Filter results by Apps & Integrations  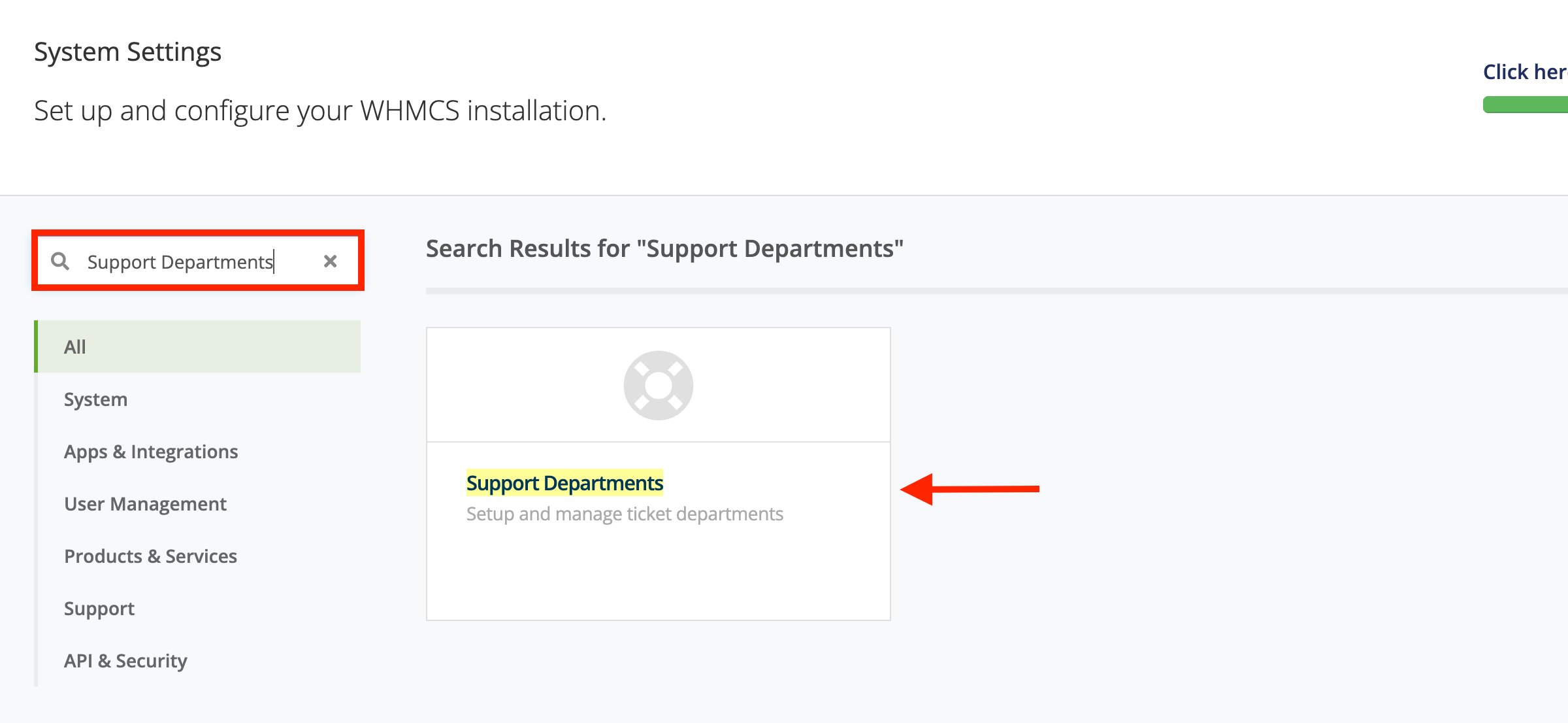point(151,451)
